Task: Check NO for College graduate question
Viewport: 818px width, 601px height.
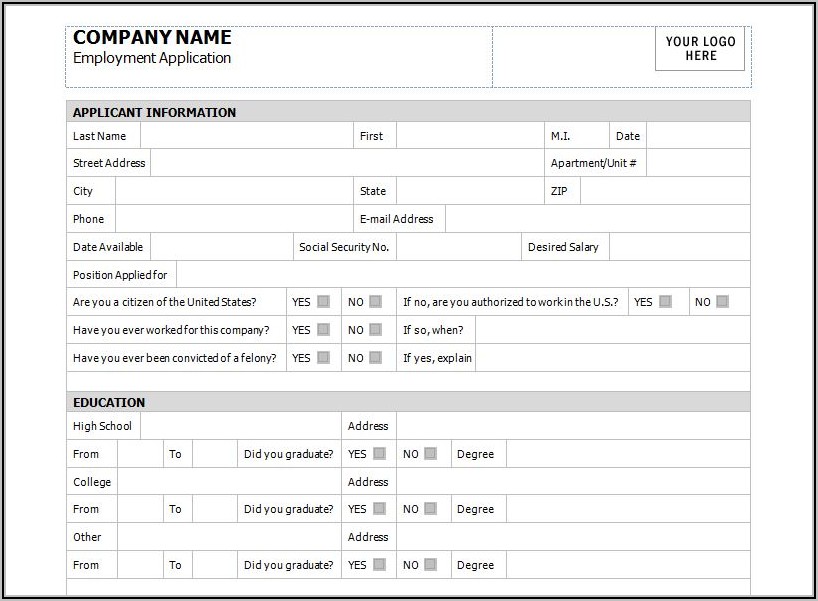Action: [430, 509]
